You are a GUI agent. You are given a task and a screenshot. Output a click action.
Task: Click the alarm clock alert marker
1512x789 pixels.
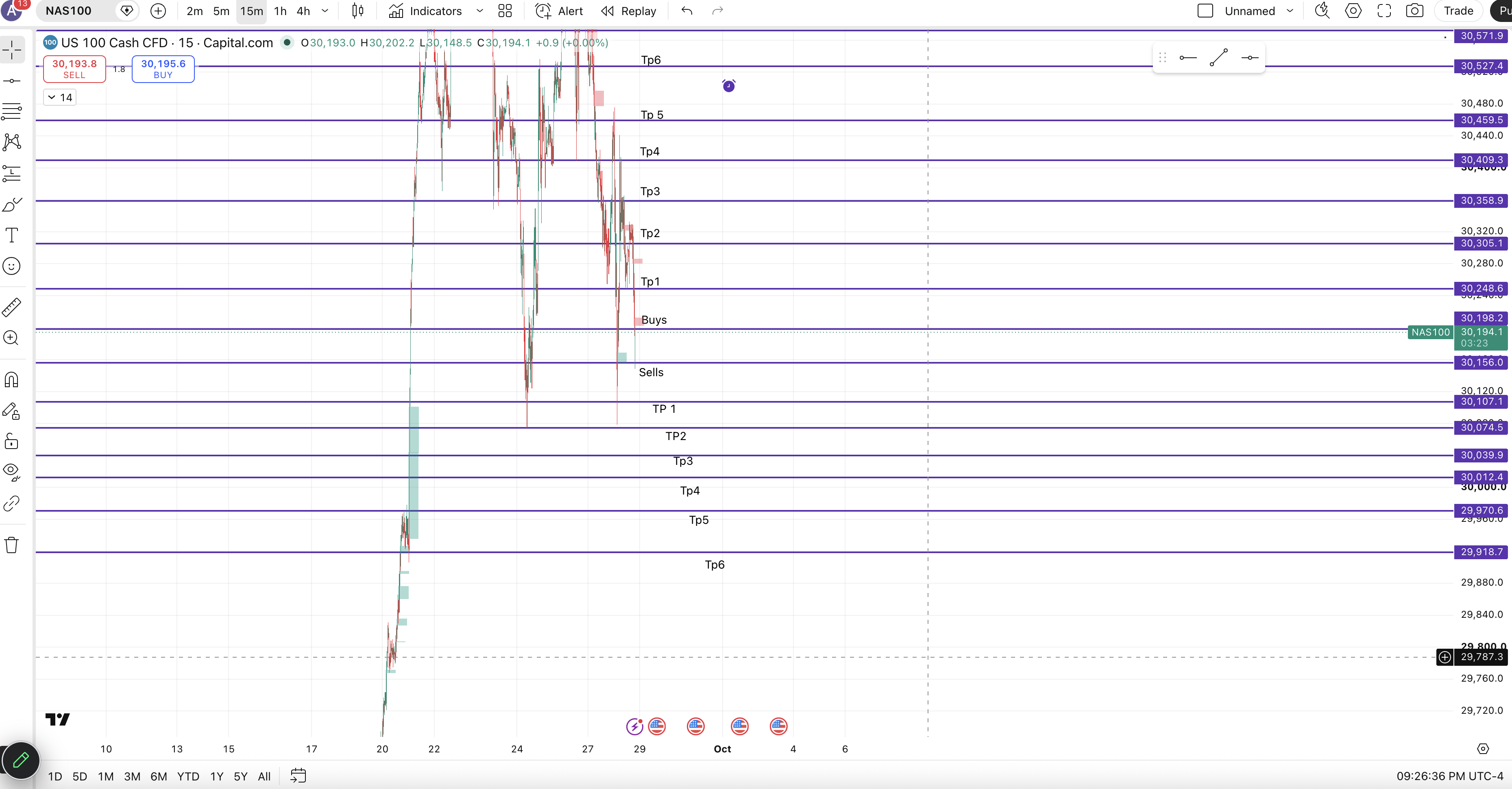(728, 86)
